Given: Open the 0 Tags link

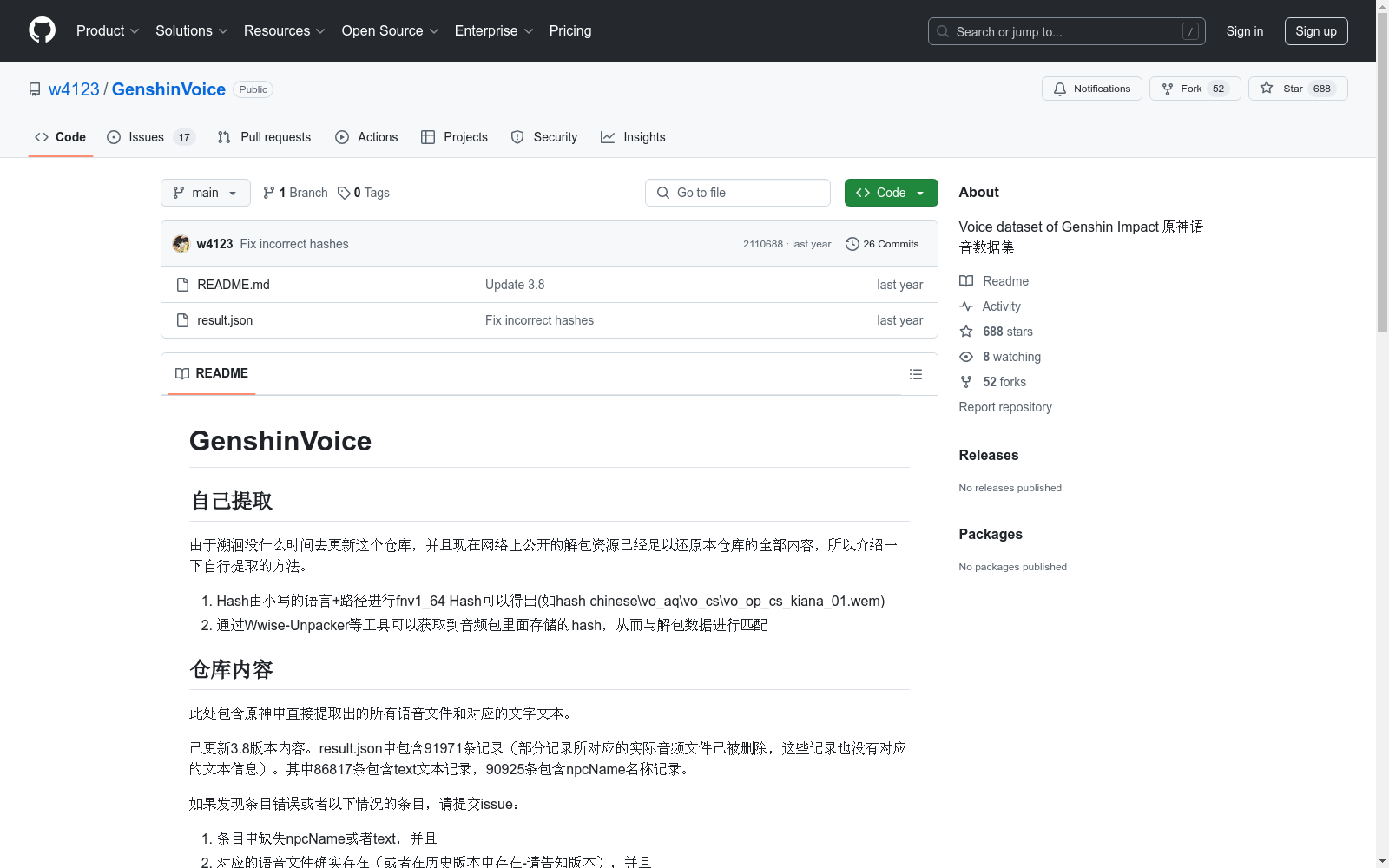Looking at the screenshot, I should [x=364, y=193].
